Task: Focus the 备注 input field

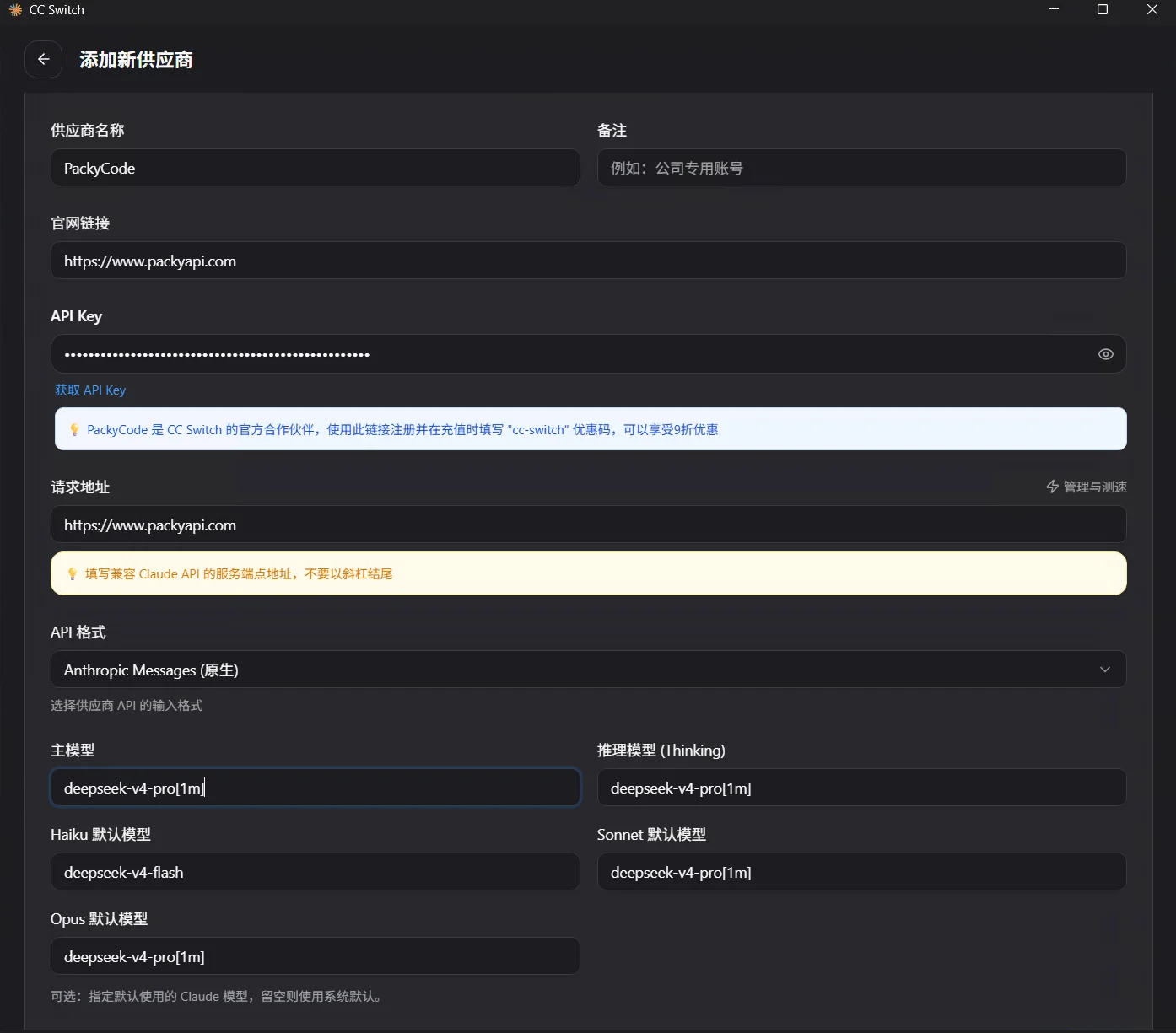Action: pos(861,168)
